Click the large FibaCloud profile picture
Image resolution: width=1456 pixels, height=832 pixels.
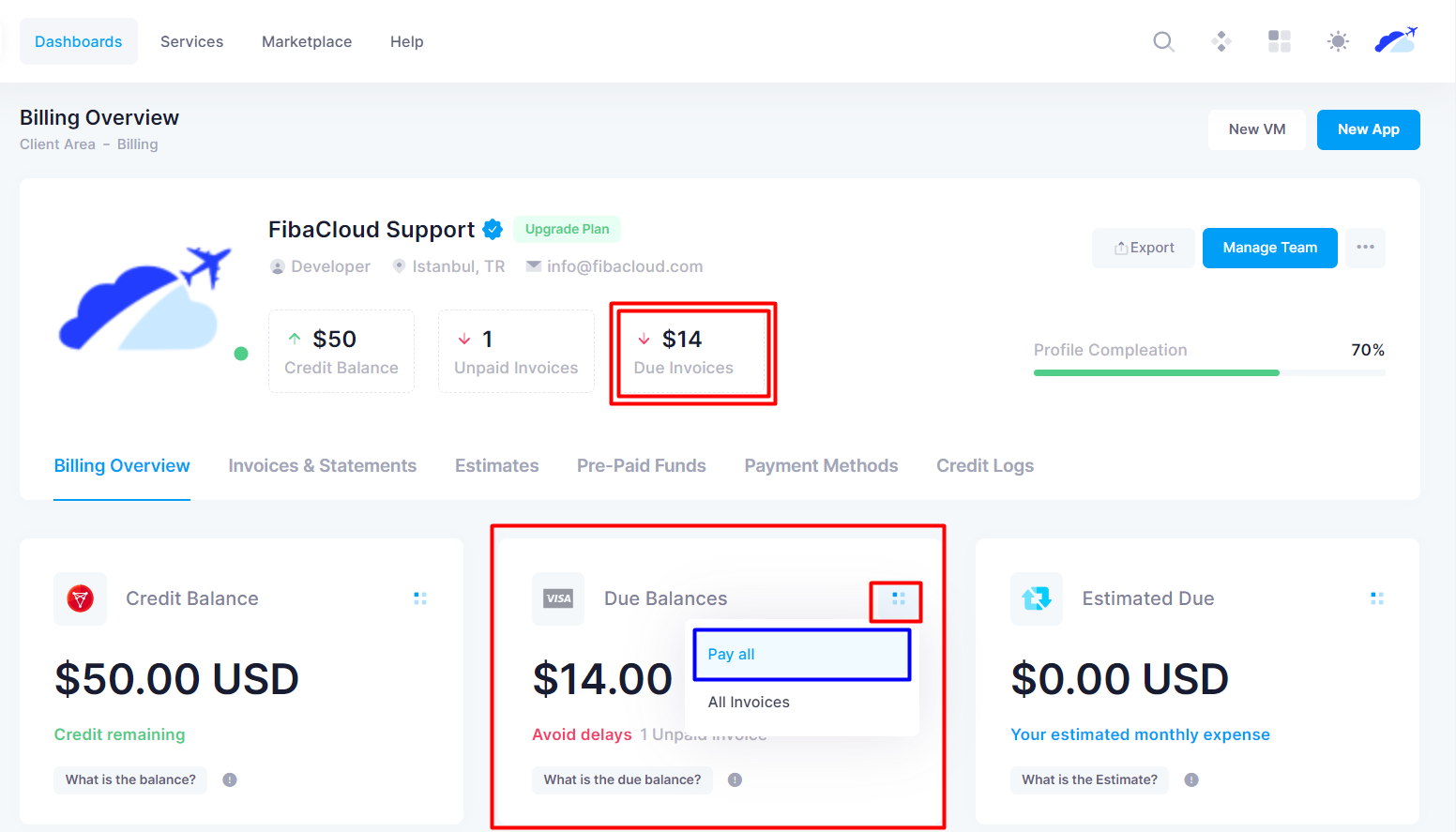pyautogui.click(x=145, y=300)
